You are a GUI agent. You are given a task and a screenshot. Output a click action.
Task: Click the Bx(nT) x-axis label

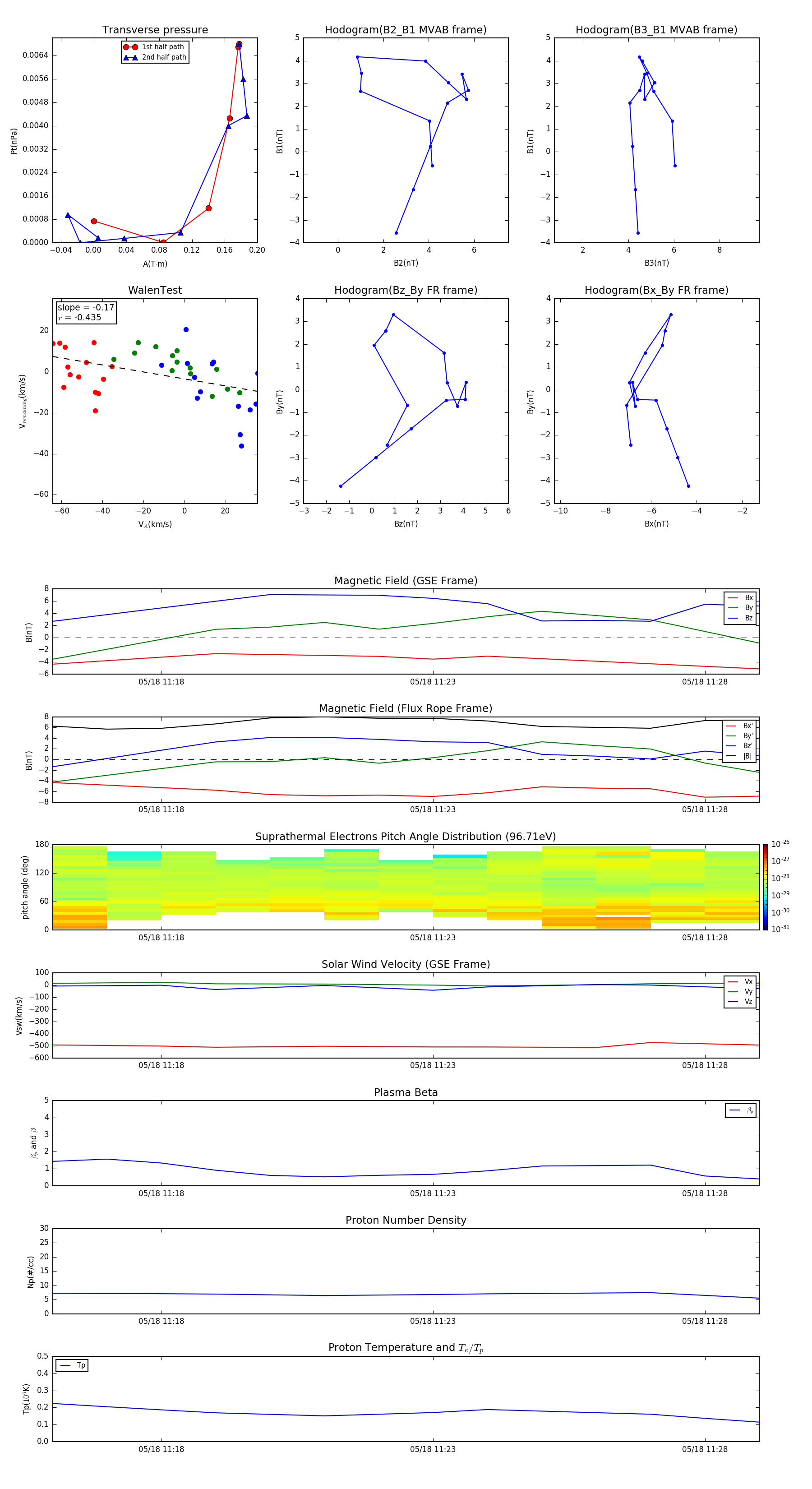click(656, 524)
